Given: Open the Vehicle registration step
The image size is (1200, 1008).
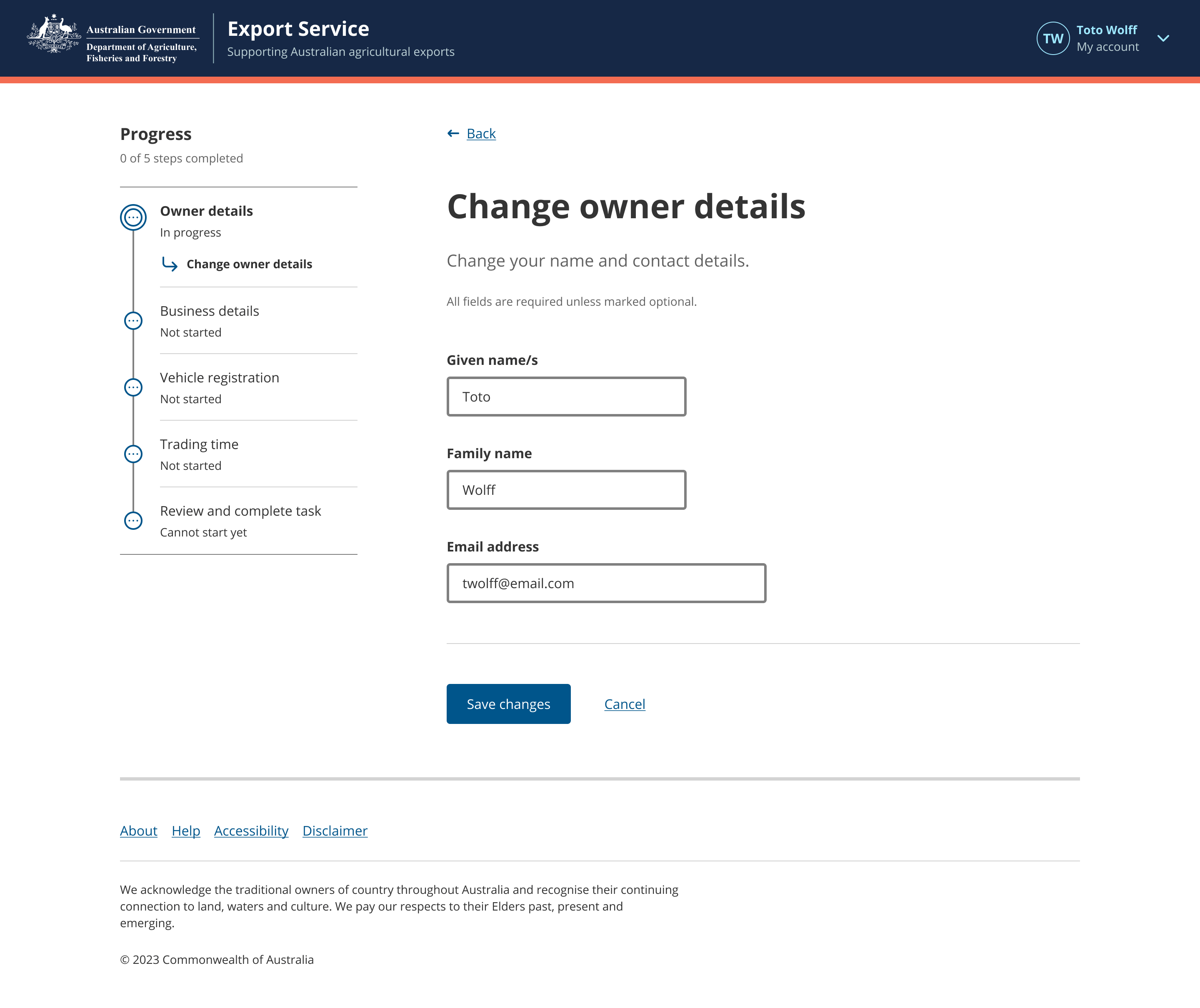Looking at the screenshot, I should click(220, 378).
